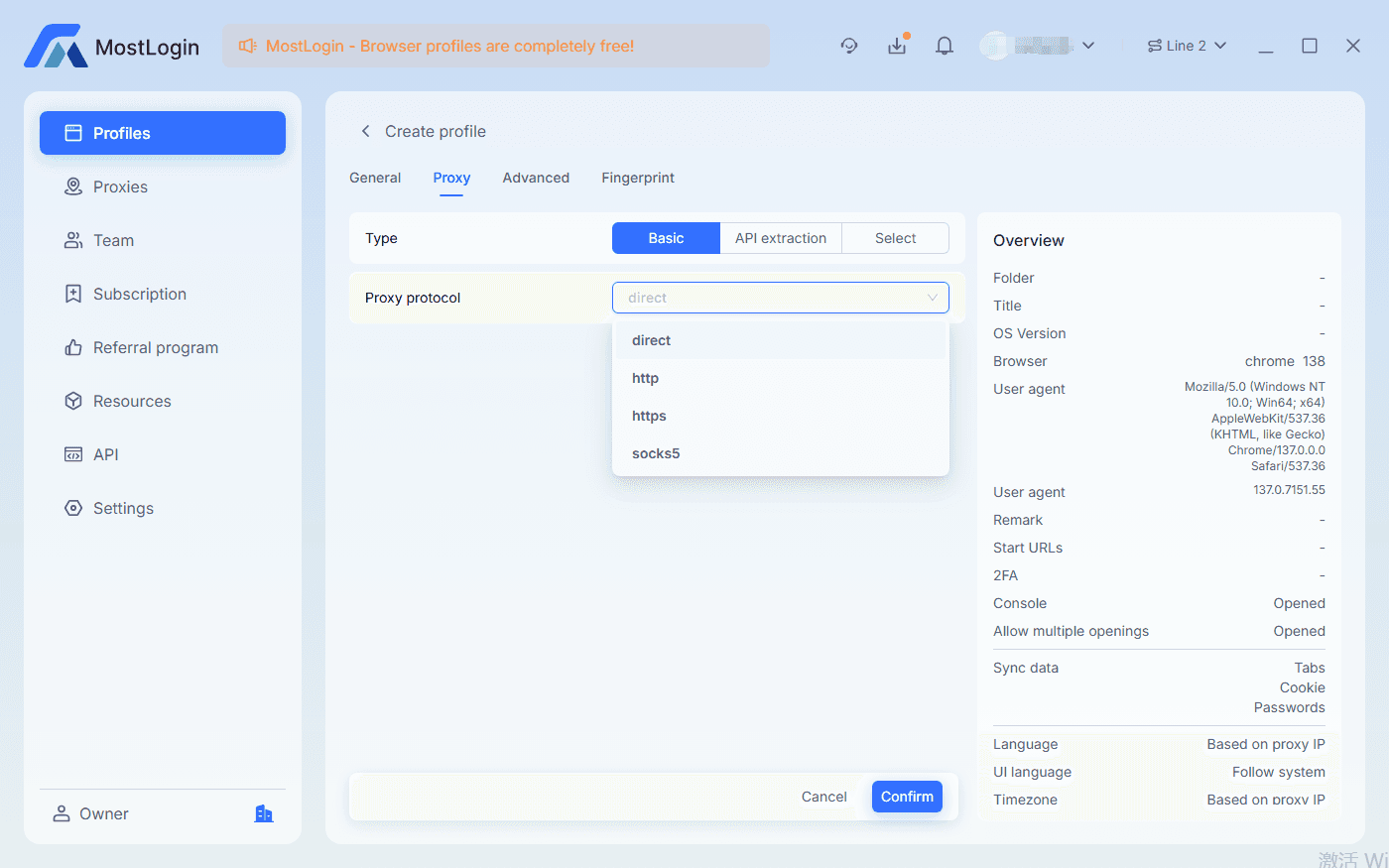The width and height of the screenshot is (1389, 868).
Task: Open the customer support headset icon
Action: coord(849,45)
